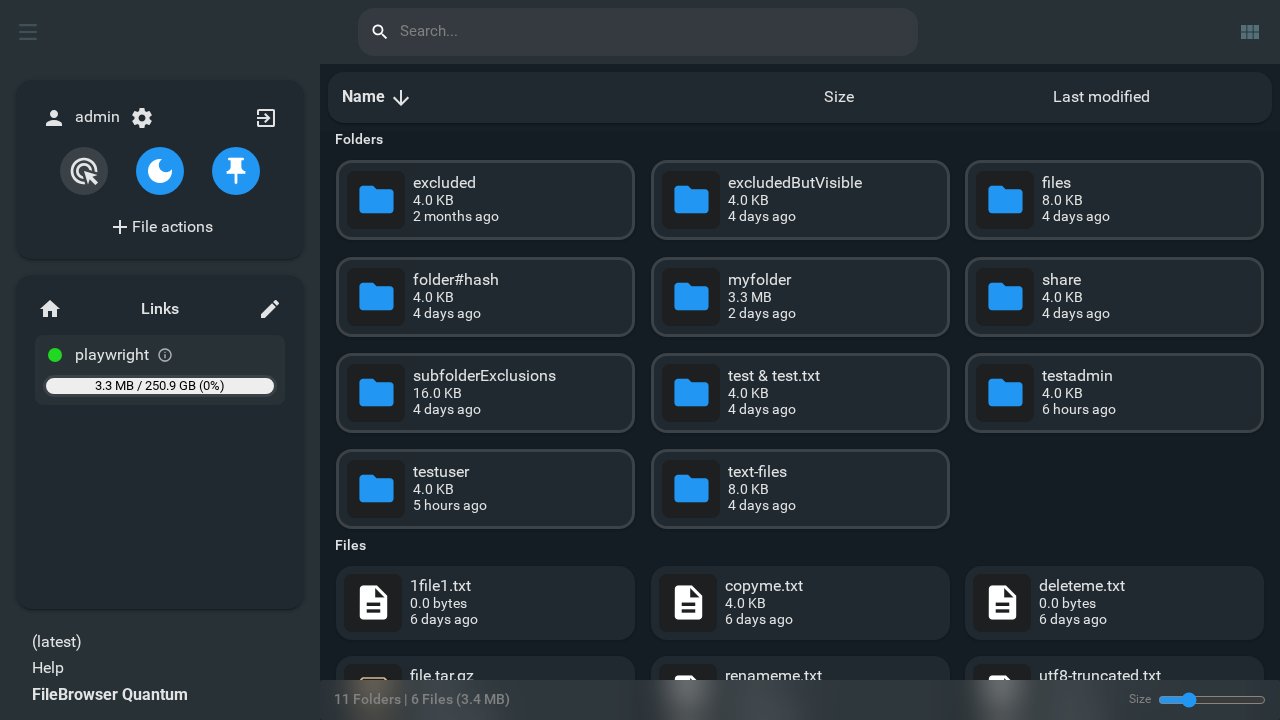Adjust the Size slider at bottom right

(x=1188, y=700)
